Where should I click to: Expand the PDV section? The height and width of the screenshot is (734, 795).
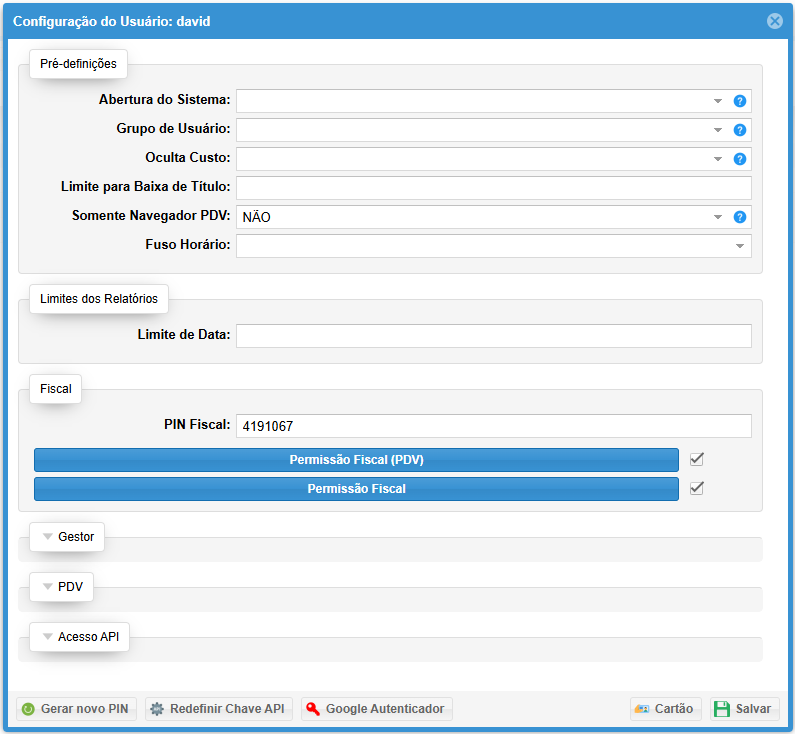[x=62, y=587]
